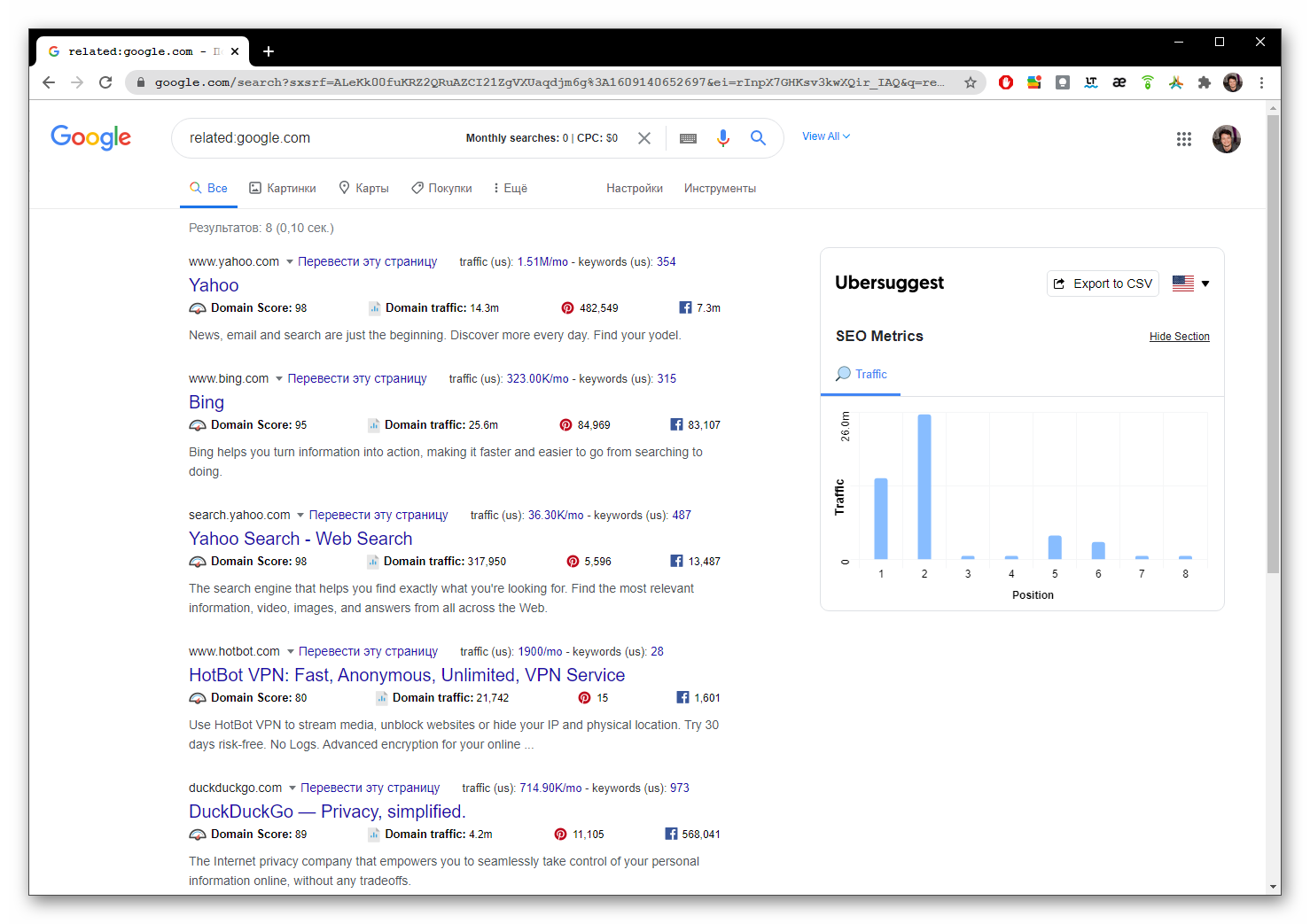Open country flag dropdown in Ubersuggest
The image size is (1310, 924).
click(x=1190, y=283)
